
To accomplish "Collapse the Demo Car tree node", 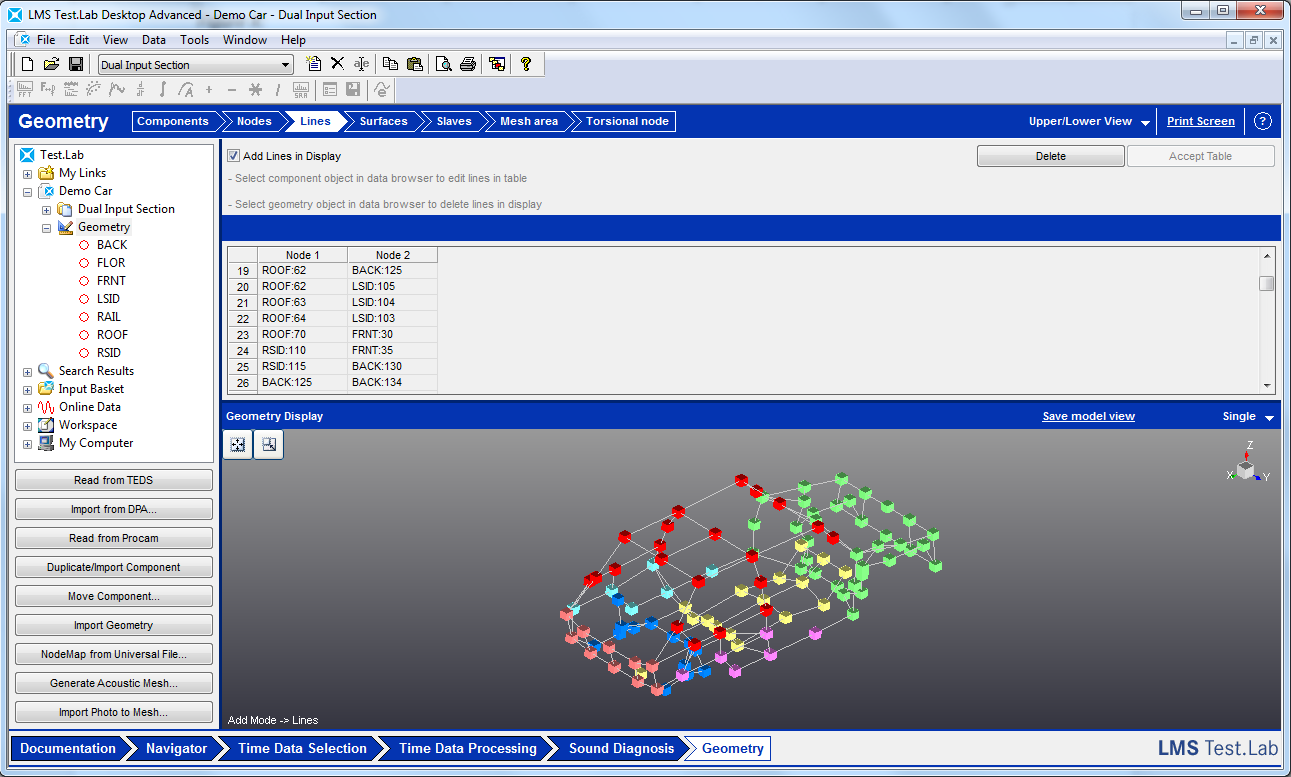I will tap(28, 191).
